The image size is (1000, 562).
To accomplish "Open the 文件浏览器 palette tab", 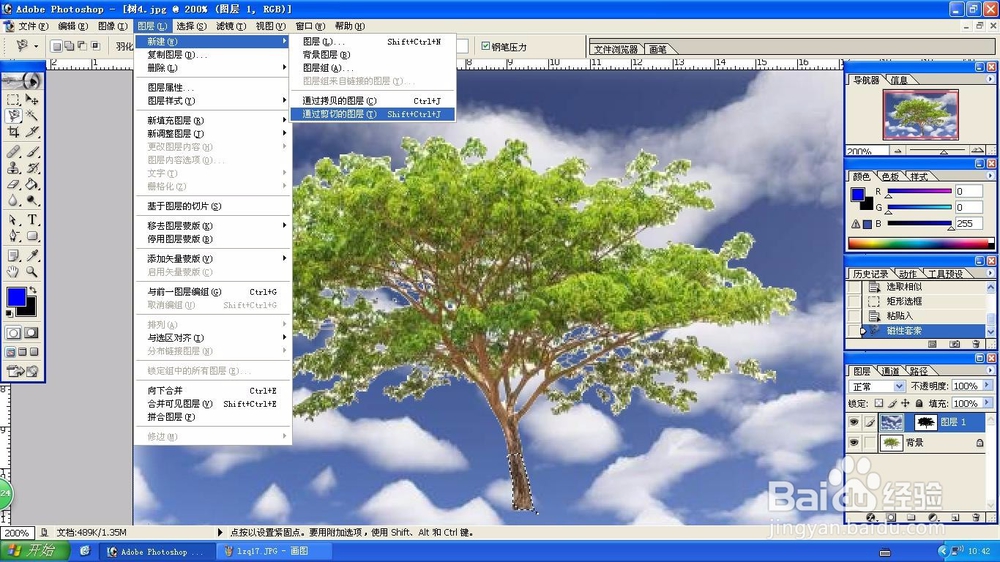I will pyautogui.click(x=615, y=49).
